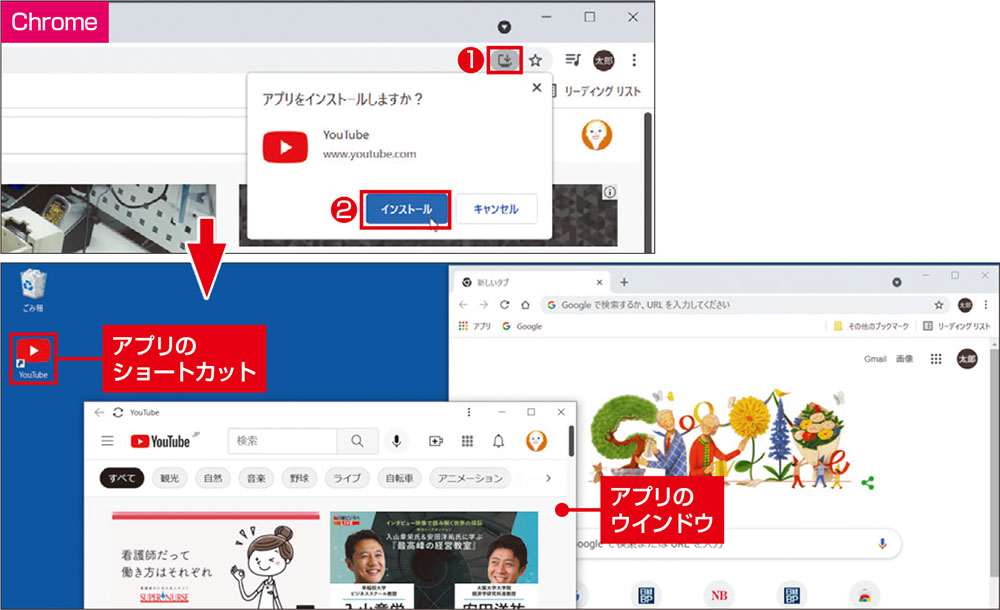The height and width of the screenshot is (610, 1000).
Task: Open その他のブックマーク folder
Action: point(871,326)
